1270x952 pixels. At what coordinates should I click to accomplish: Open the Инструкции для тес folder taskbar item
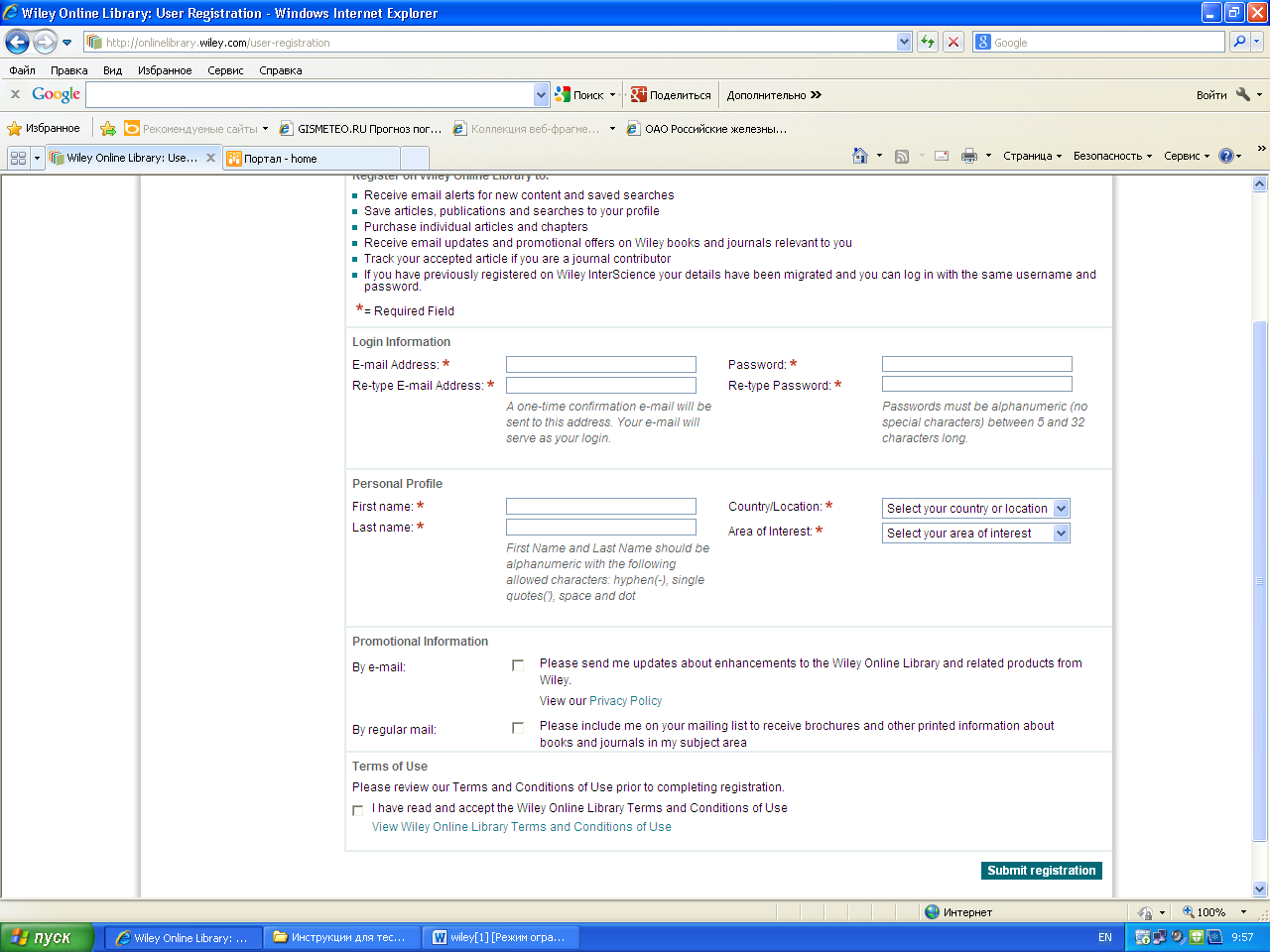342,937
